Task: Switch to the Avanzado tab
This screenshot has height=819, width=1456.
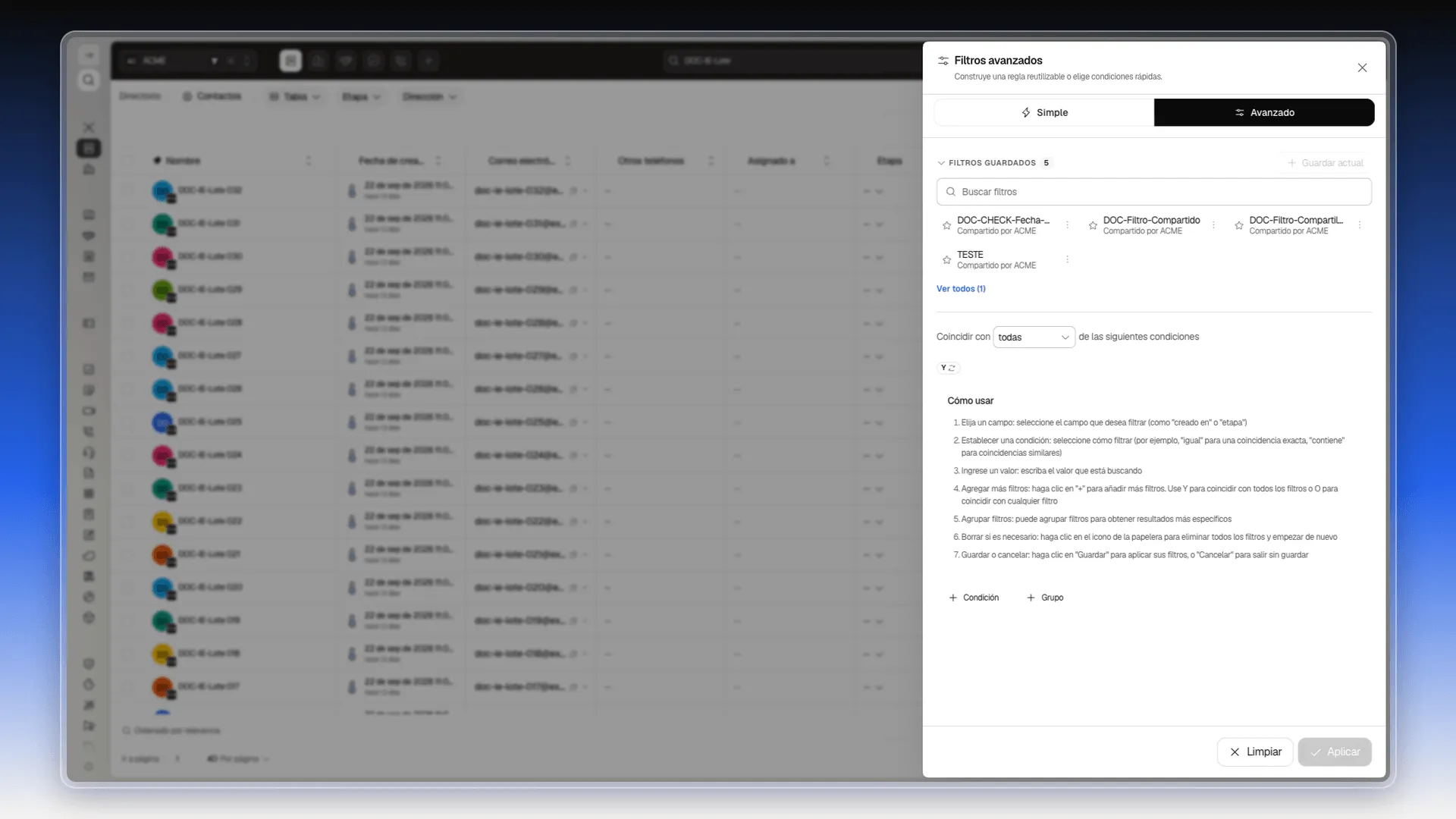Action: [1264, 112]
